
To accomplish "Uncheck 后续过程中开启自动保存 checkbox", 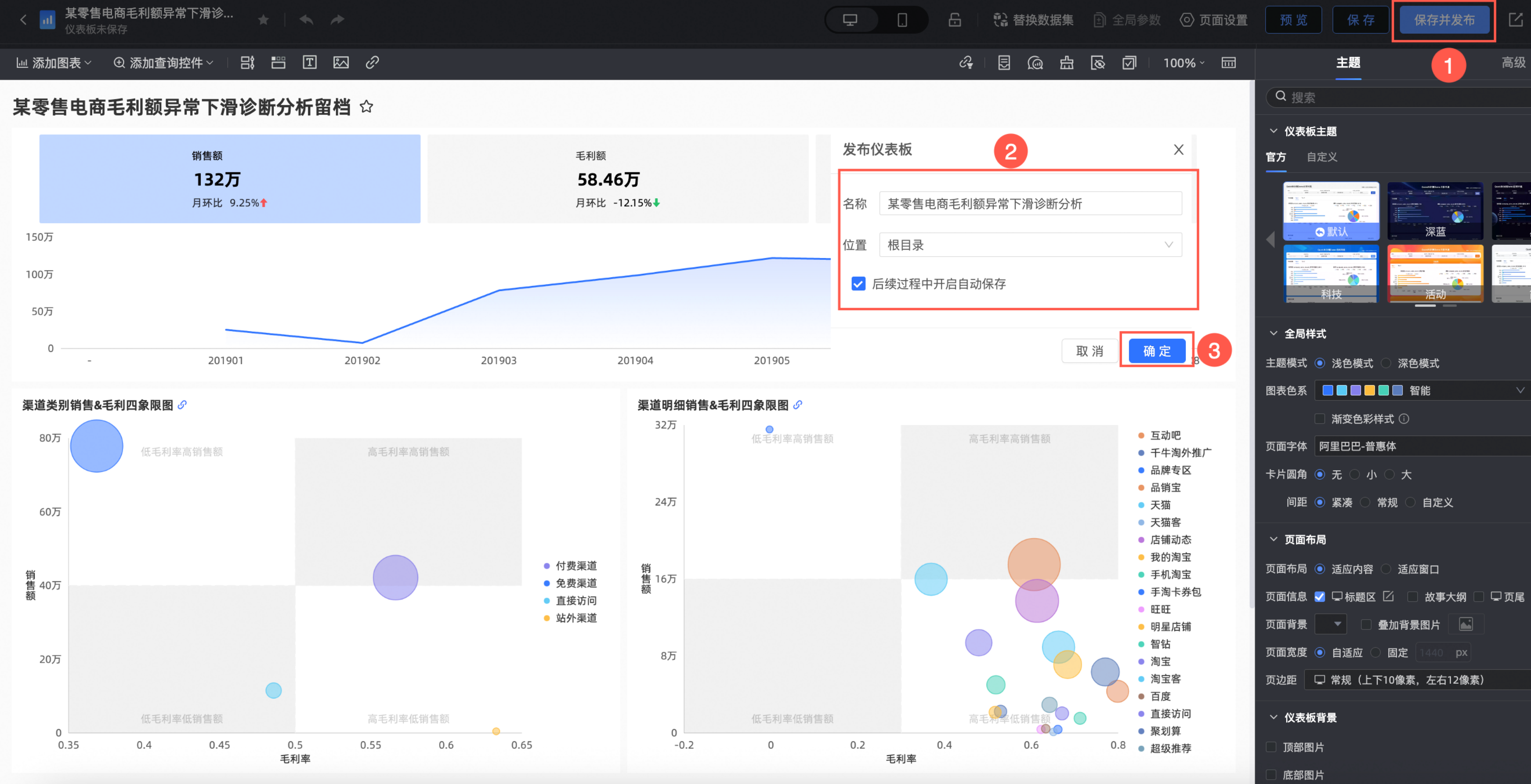I will (x=858, y=284).
